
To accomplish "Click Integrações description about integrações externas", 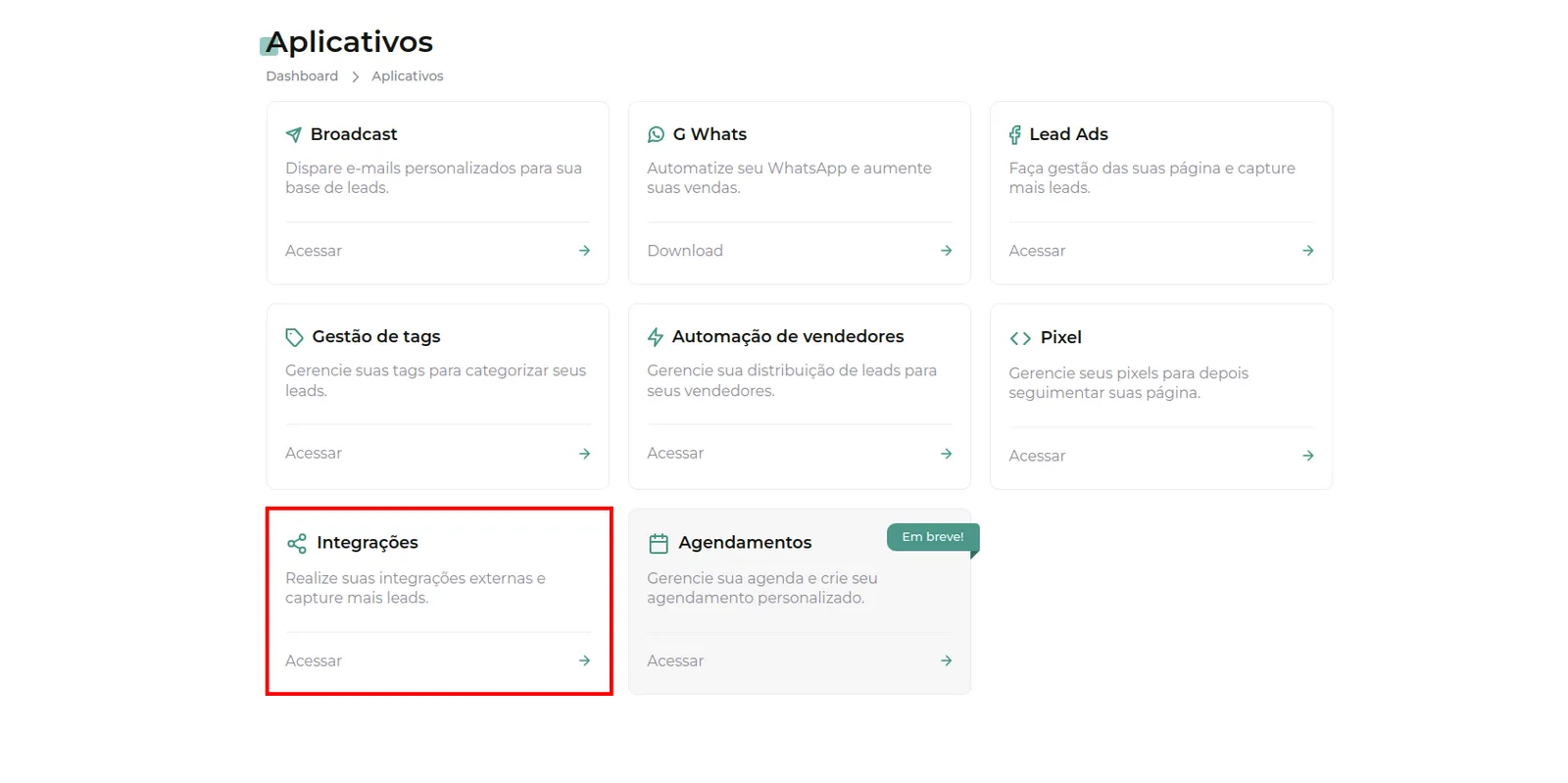I will [416, 588].
